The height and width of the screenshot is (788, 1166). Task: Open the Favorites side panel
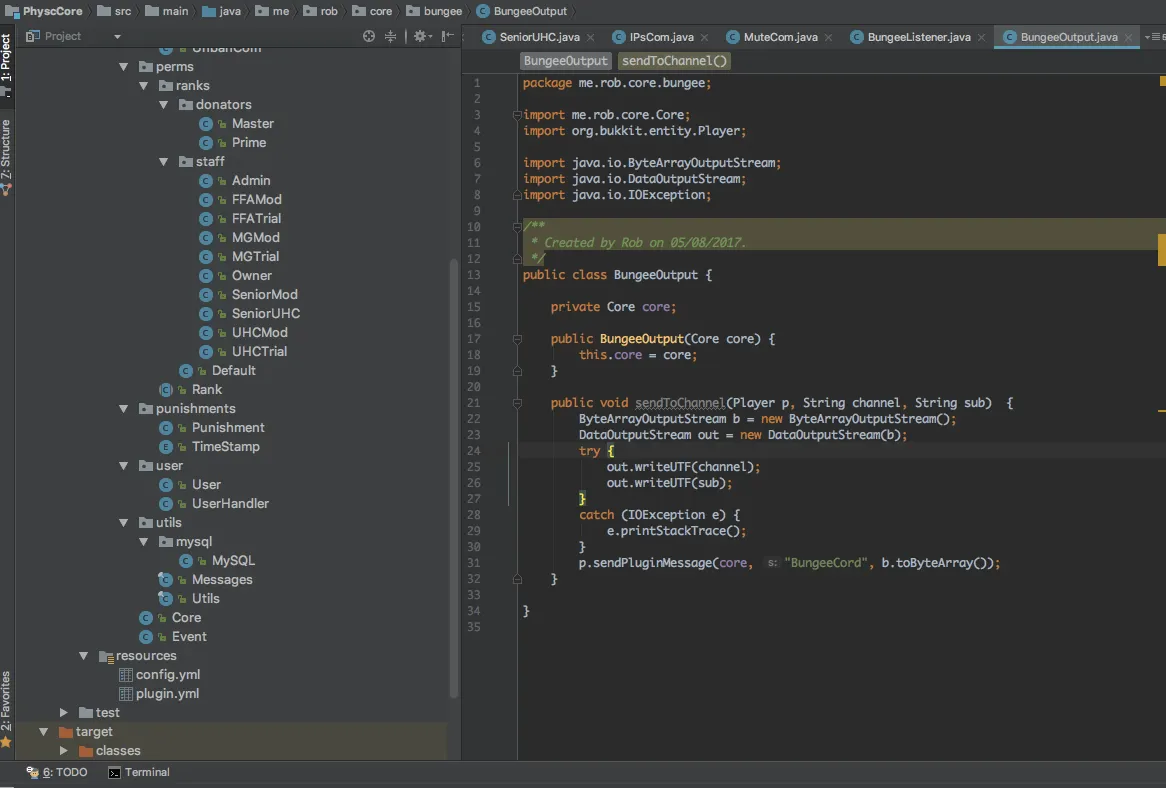[x=6, y=702]
